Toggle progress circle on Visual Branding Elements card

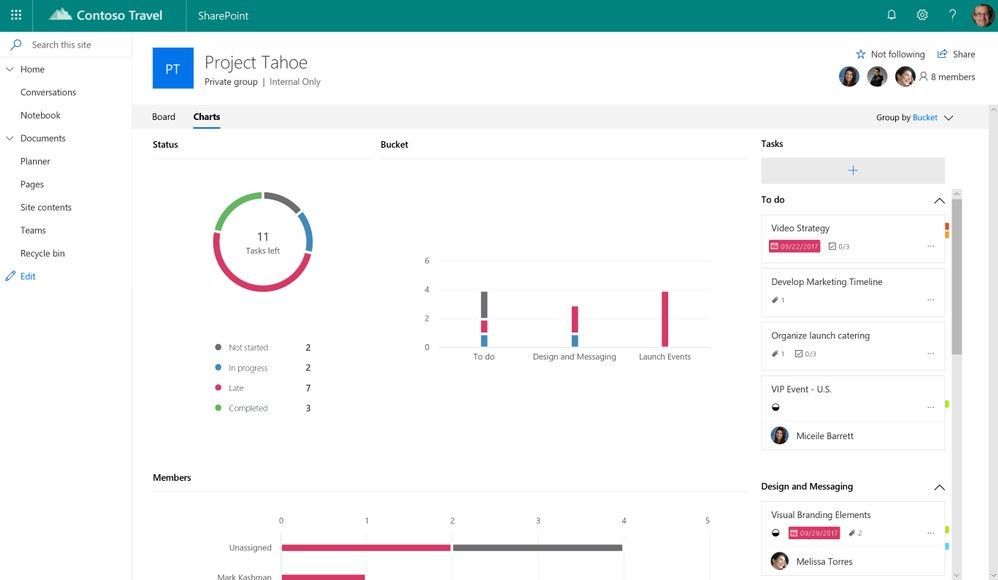(x=775, y=533)
